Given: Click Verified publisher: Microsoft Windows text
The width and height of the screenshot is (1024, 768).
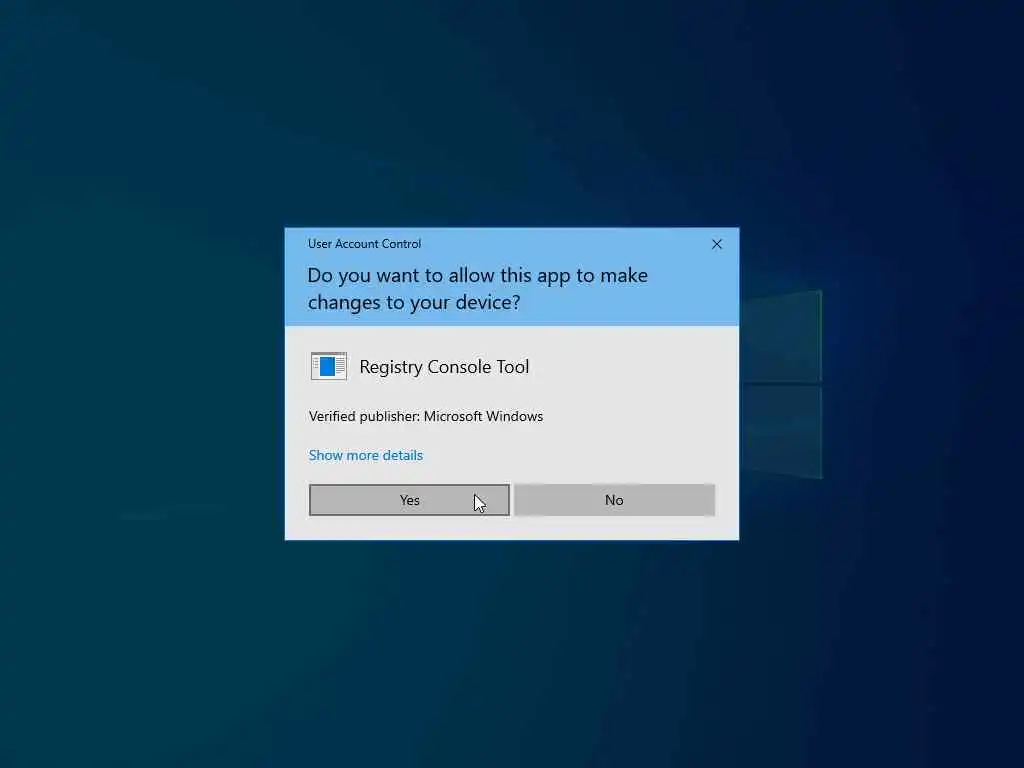Looking at the screenshot, I should point(426,416).
